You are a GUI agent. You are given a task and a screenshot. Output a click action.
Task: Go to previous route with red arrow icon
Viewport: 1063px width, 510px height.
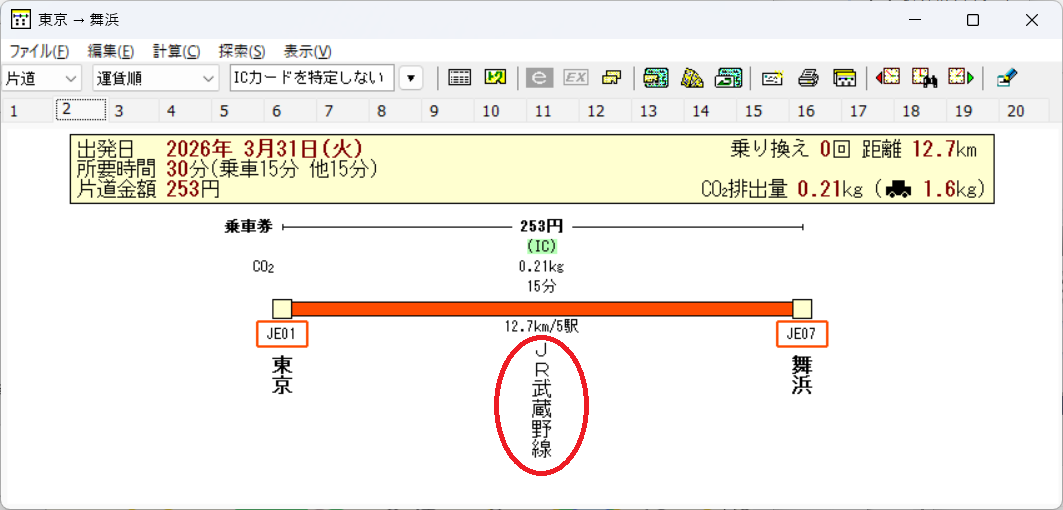(888, 77)
